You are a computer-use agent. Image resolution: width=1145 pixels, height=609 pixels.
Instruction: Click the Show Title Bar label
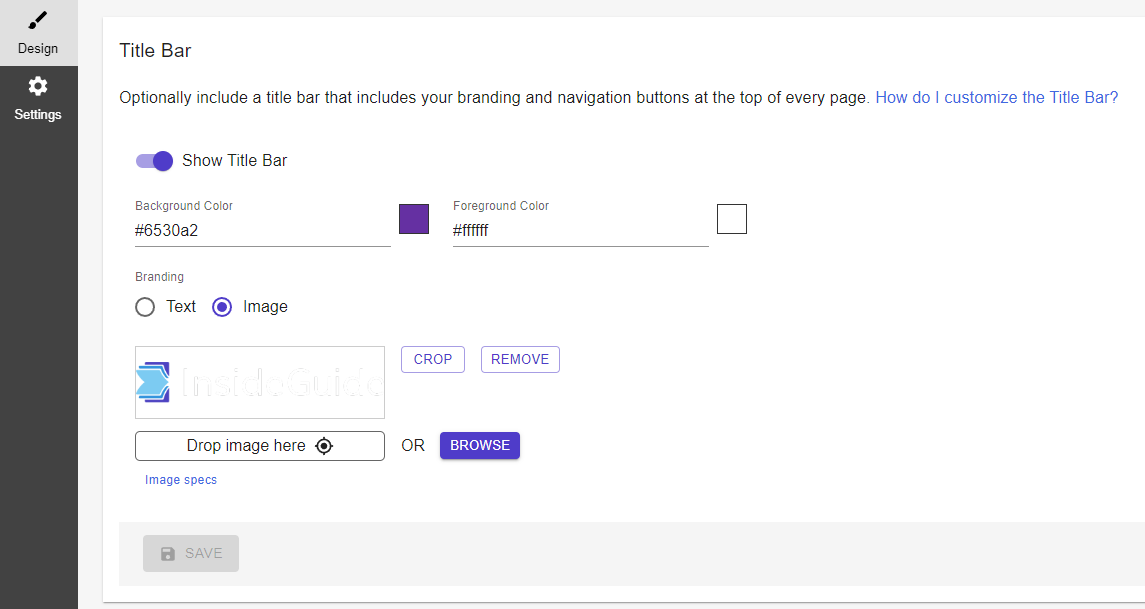(x=234, y=161)
